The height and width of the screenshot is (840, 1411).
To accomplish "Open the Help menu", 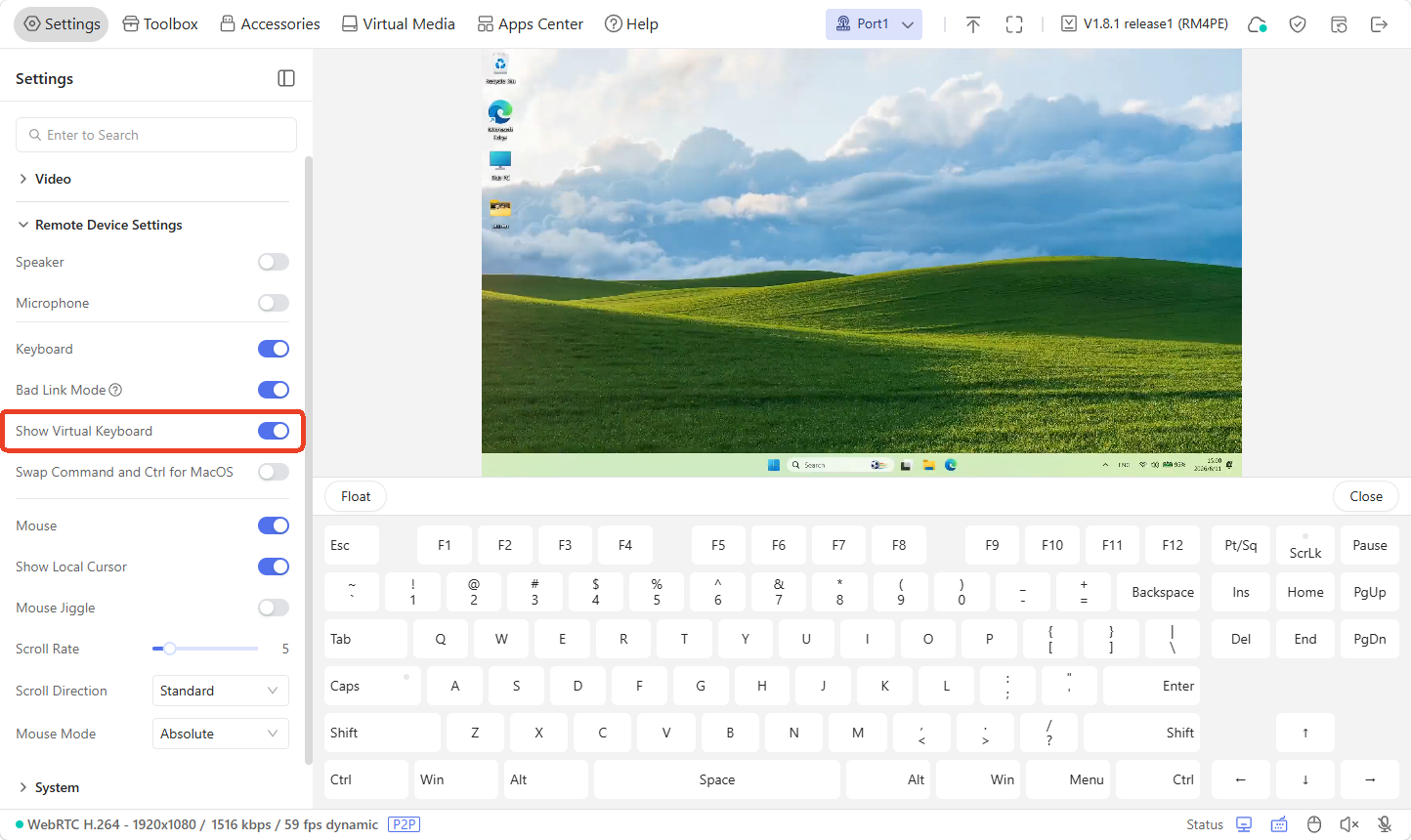I will [x=631, y=24].
